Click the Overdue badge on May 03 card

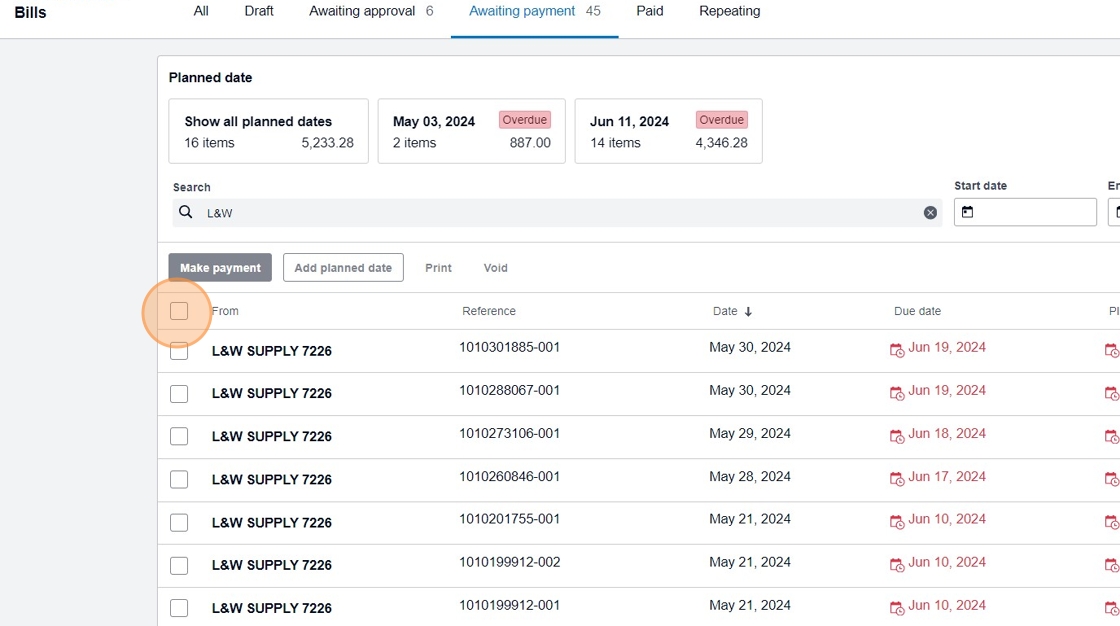coord(524,120)
